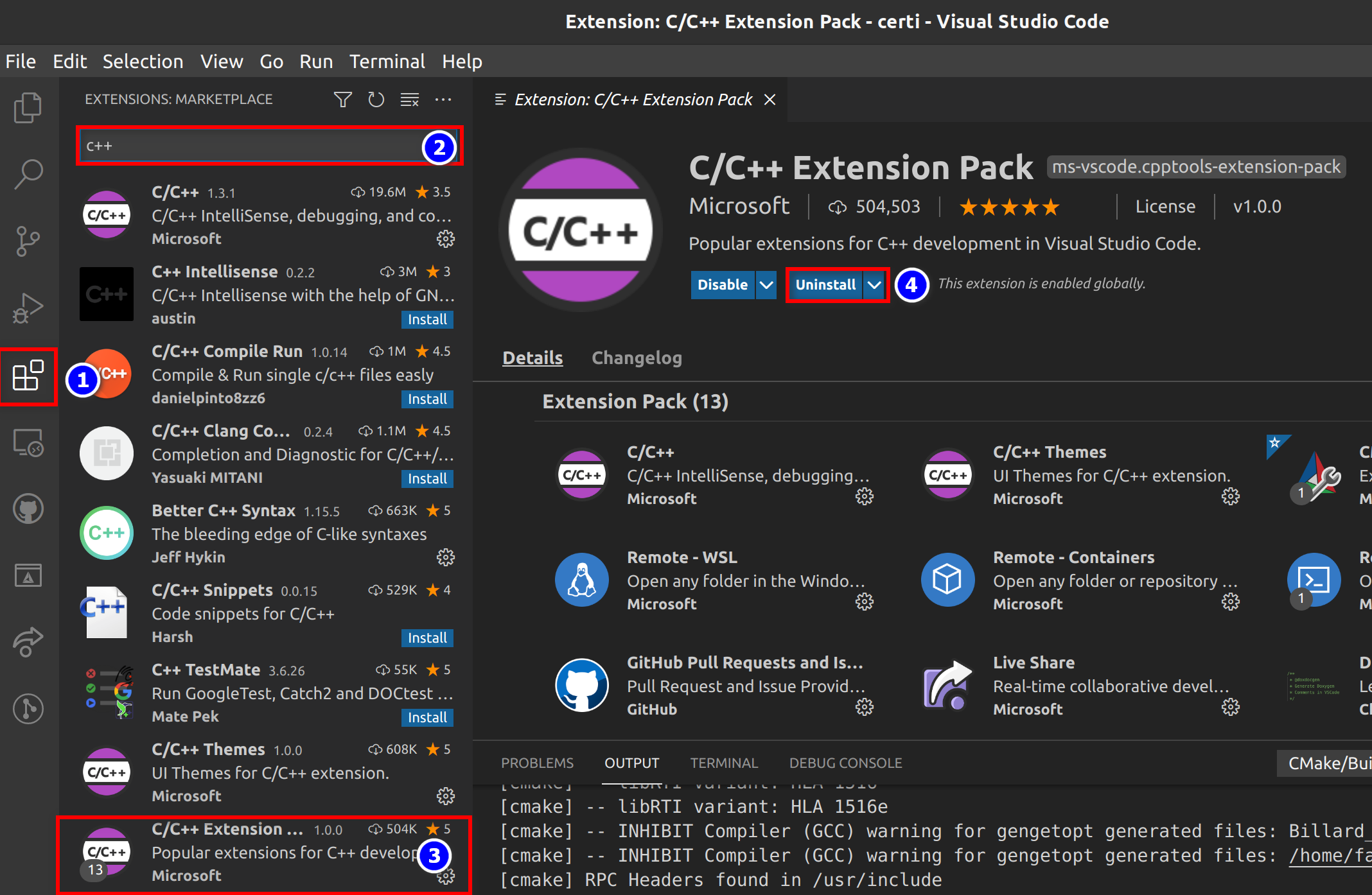Open the Search view in activity bar

point(28,174)
